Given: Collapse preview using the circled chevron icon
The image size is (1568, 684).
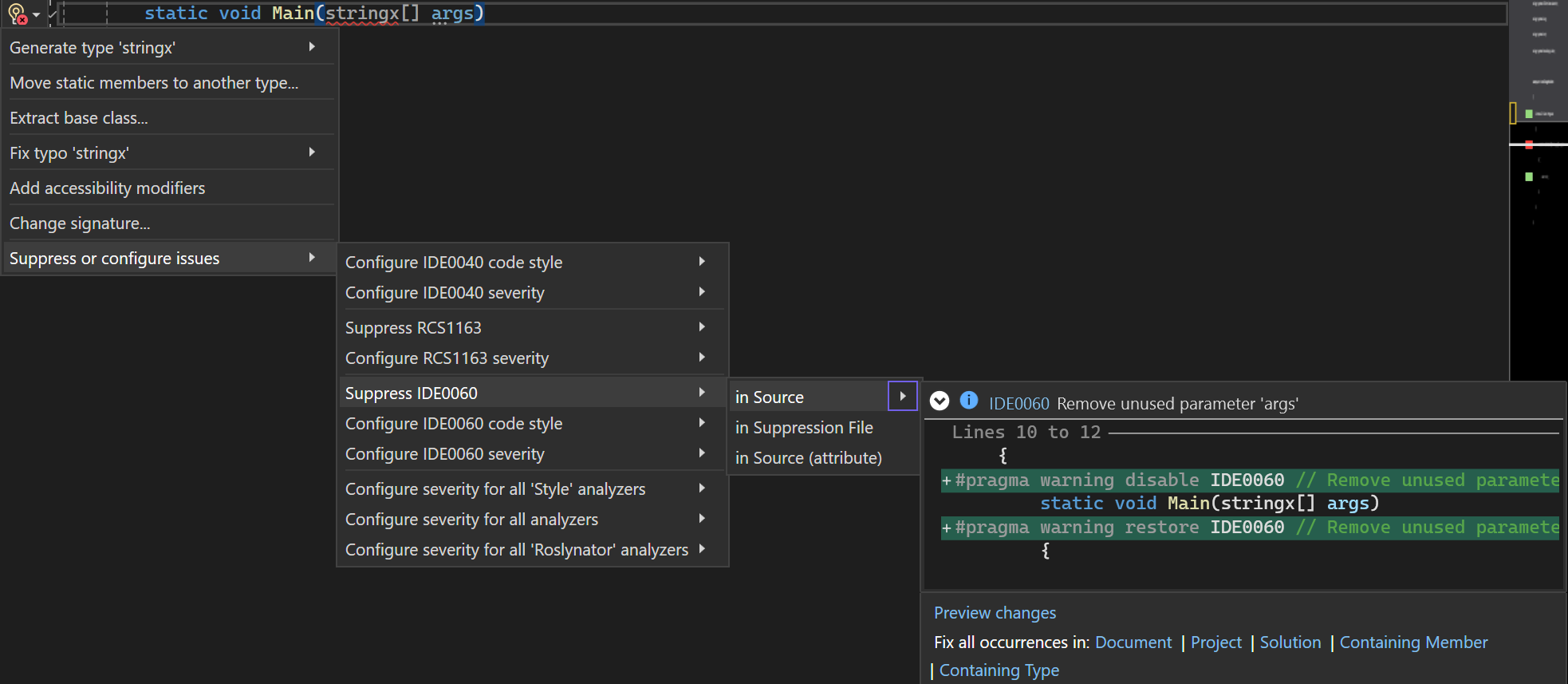Looking at the screenshot, I should point(940,401).
